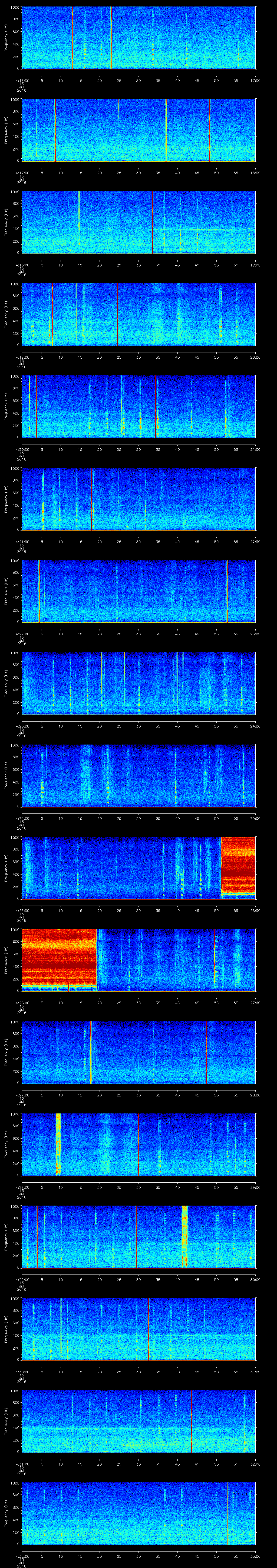This screenshot has width=277, height=1568.
Task: Click the '4:32:00' time label
Action: pyautogui.click(x=22, y=1556)
